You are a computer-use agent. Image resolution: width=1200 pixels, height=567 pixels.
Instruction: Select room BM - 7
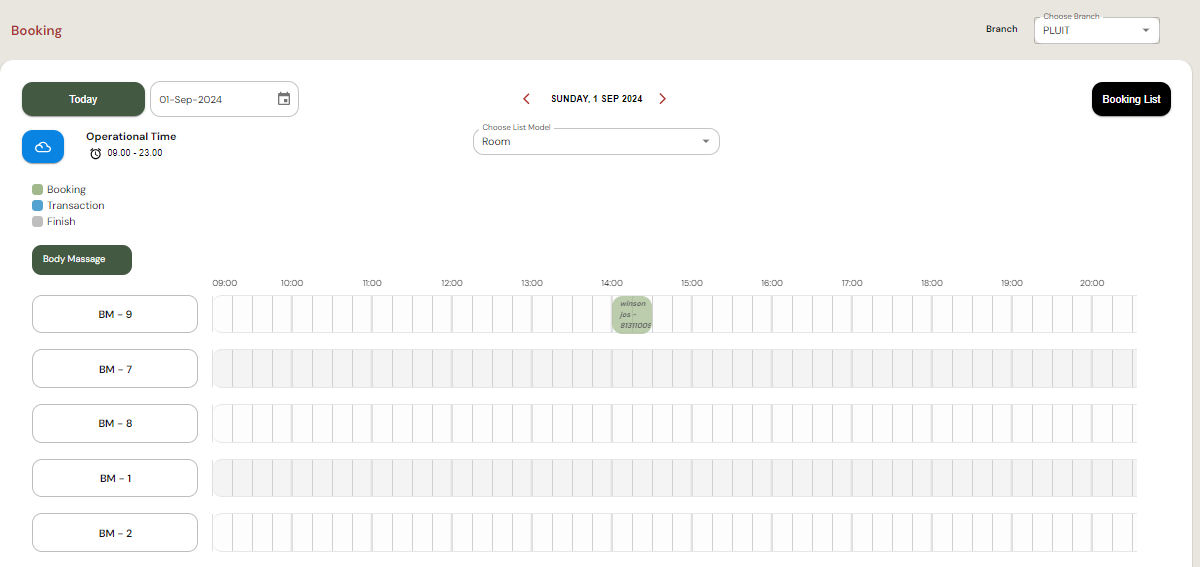pyautogui.click(x=115, y=369)
